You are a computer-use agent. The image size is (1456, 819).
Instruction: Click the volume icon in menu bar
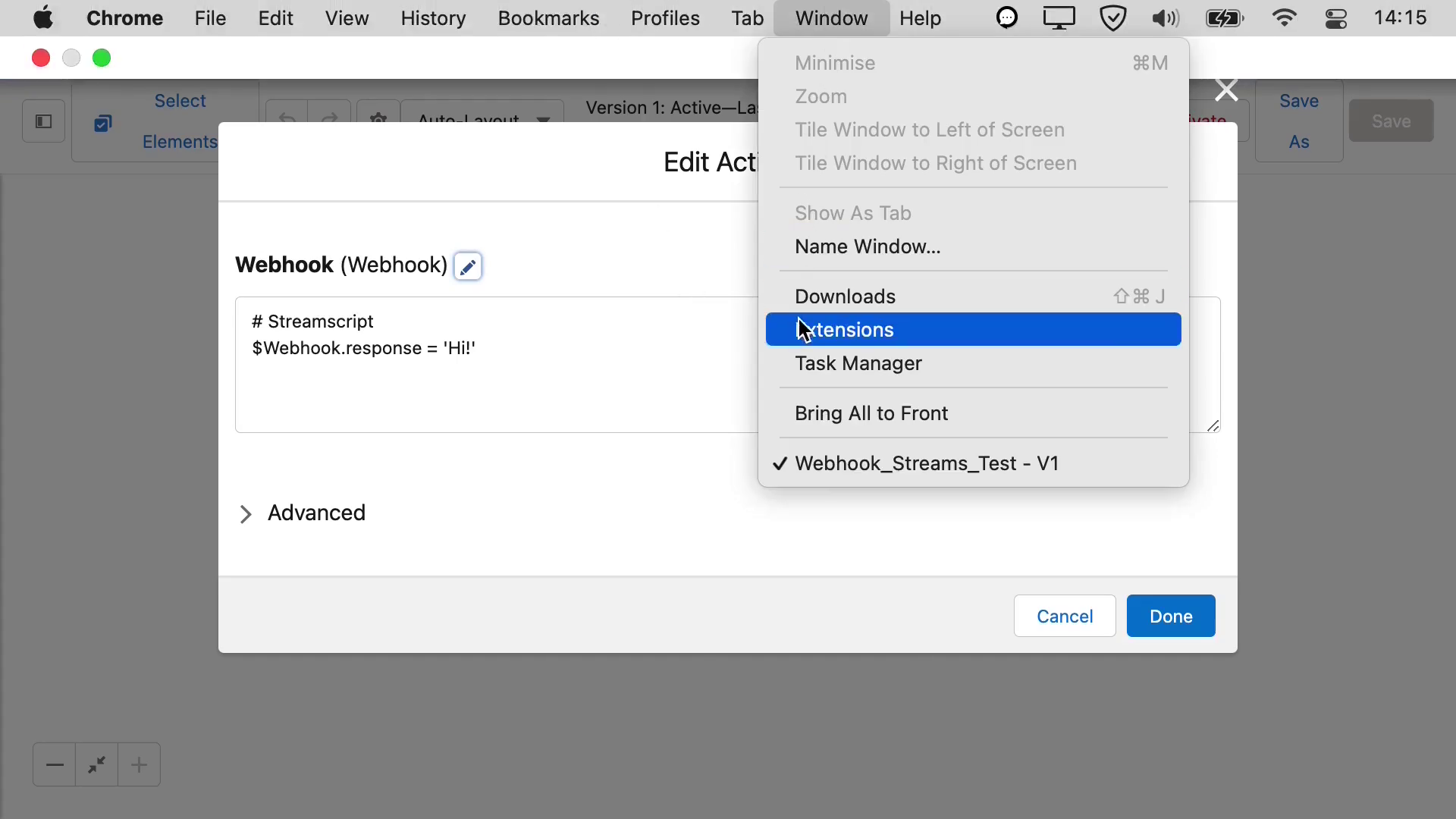[x=1166, y=18]
